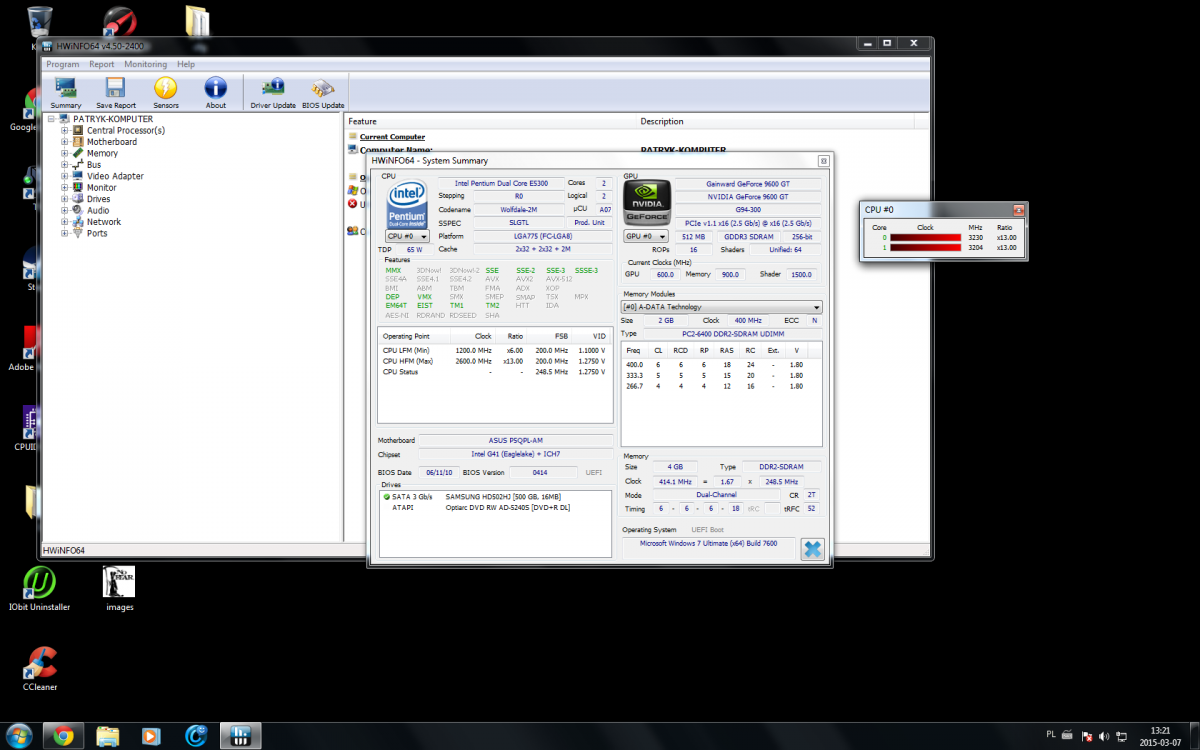Click the NVIDIA GeForce logo in System Summary
Screen dimensions: 1200x750
coord(645,203)
